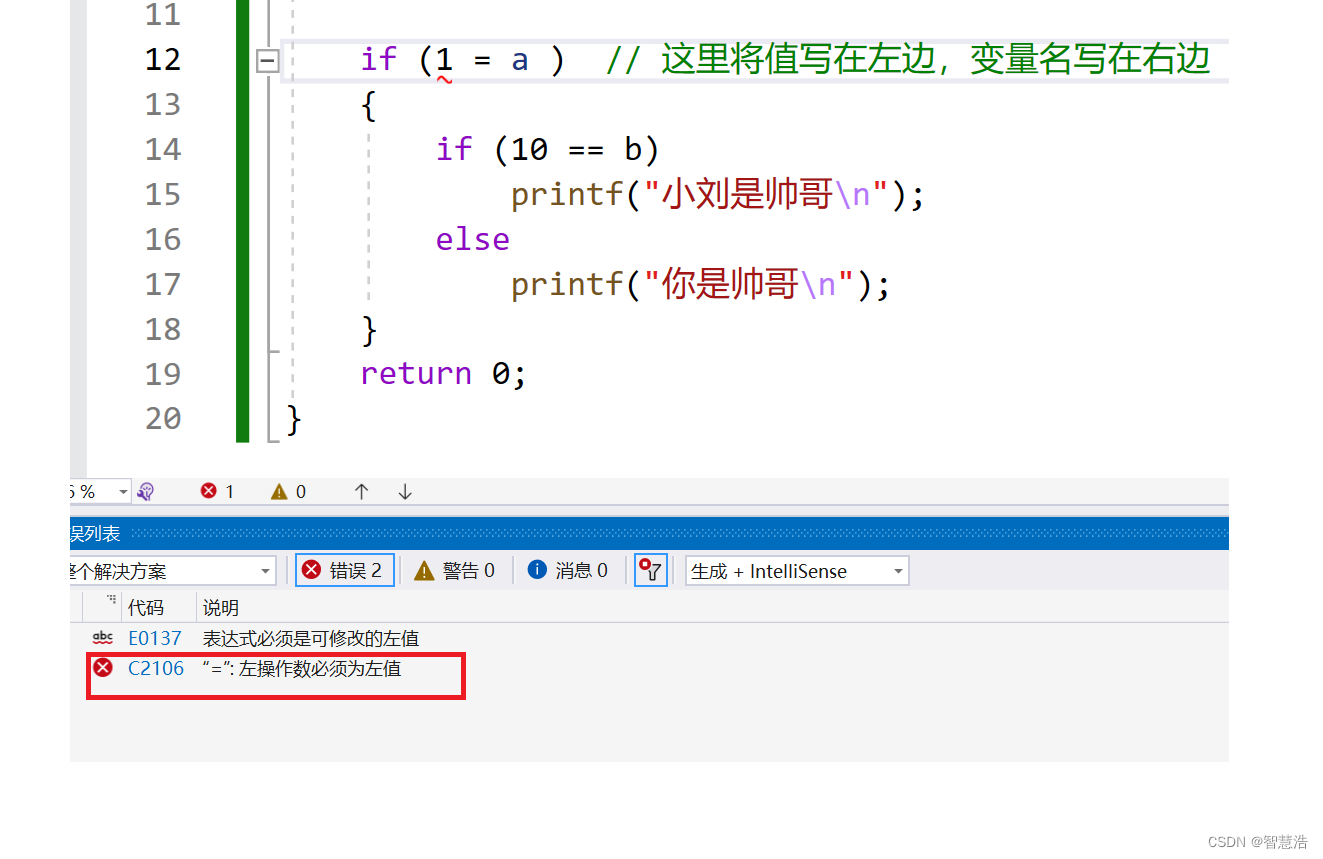Select the description "=": 左操作数必须为左值
The width and height of the screenshot is (1323, 859).
(302, 668)
